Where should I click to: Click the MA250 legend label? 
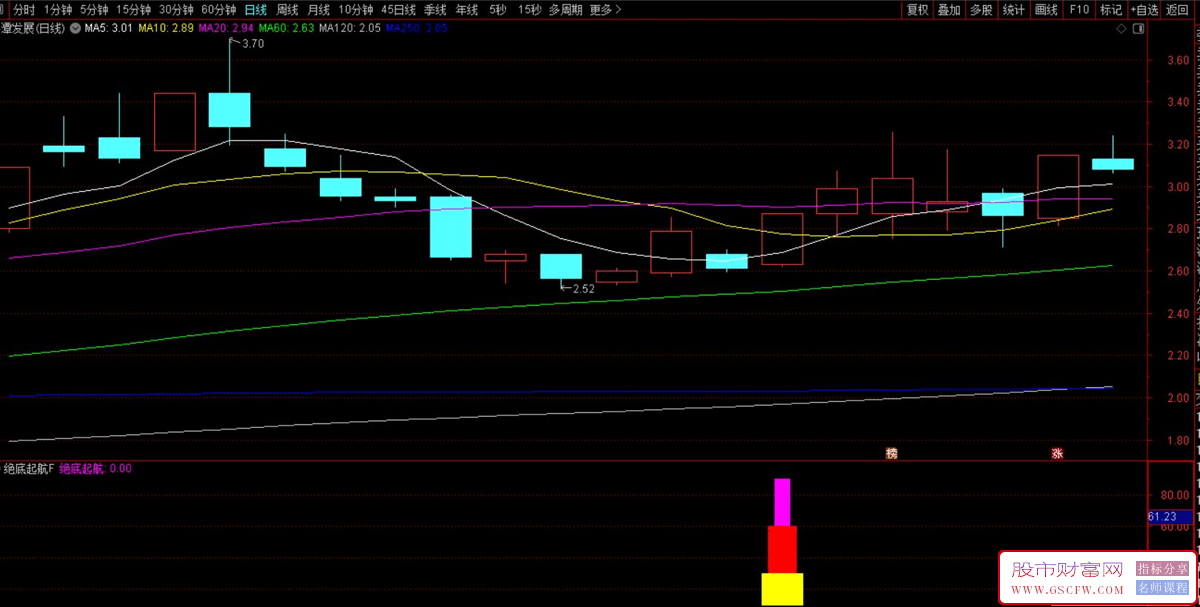[416, 29]
